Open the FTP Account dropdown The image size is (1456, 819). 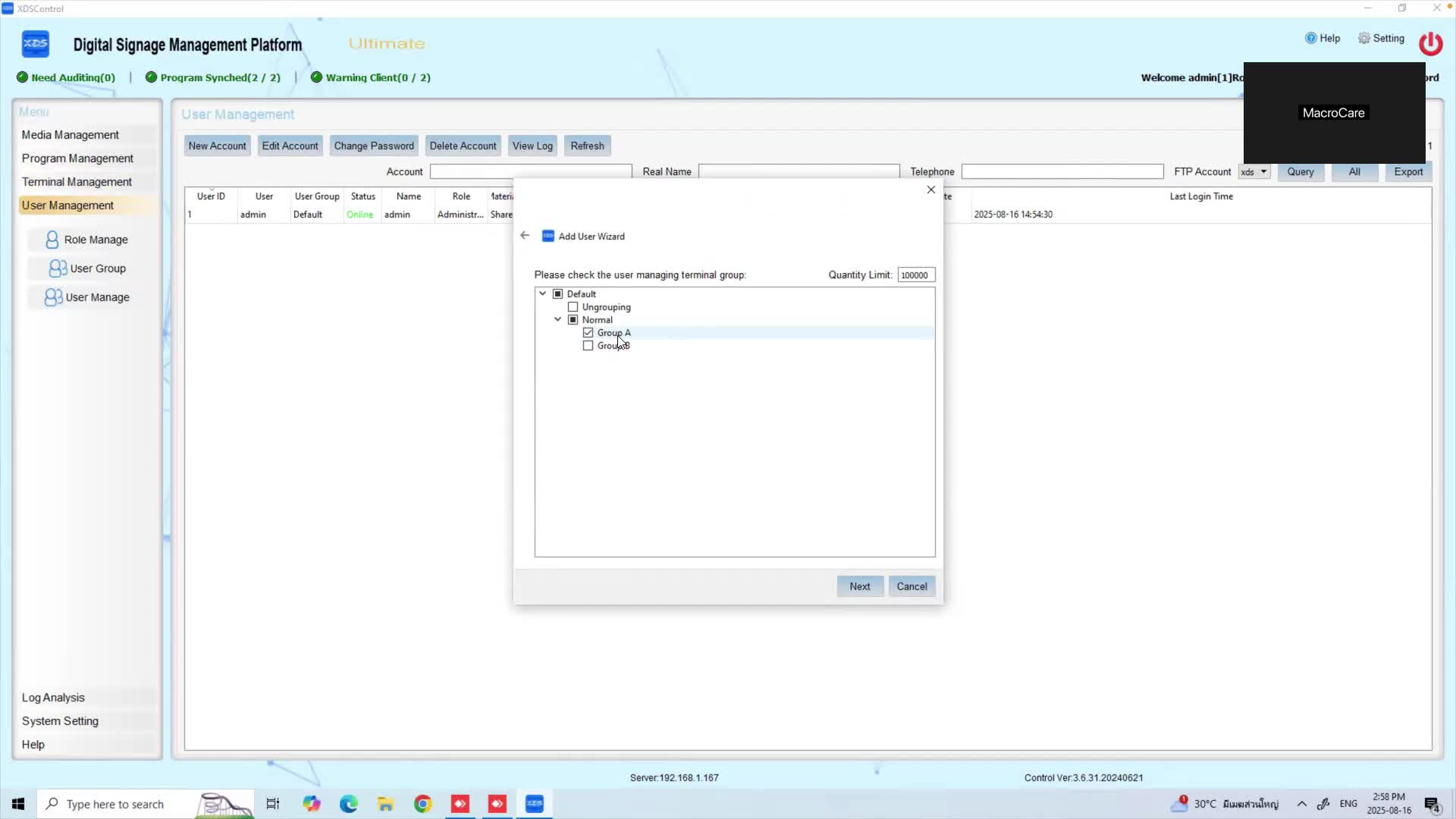pyautogui.click(x=1254, y=172)
